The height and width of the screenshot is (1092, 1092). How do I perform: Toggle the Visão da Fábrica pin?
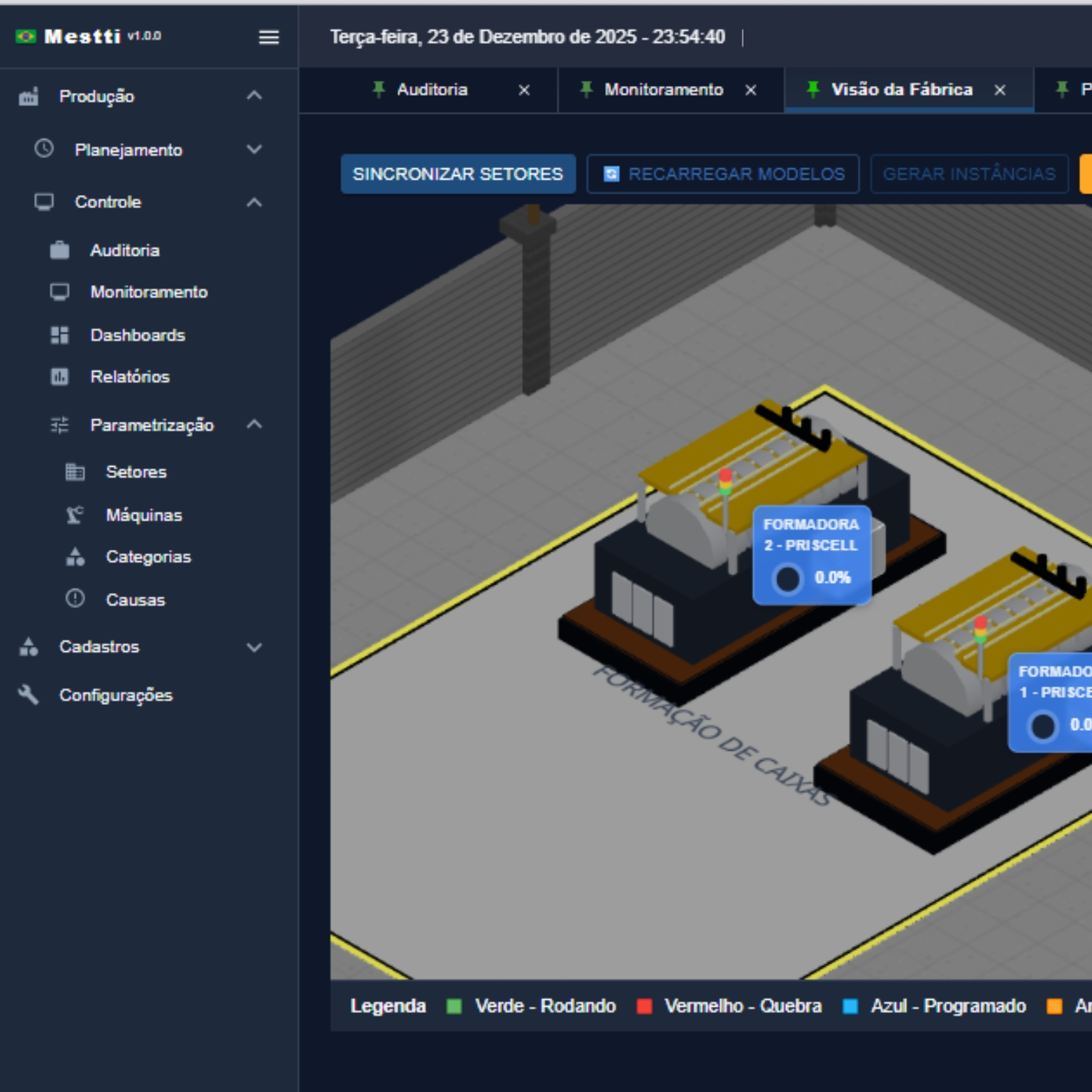[813, 89]
